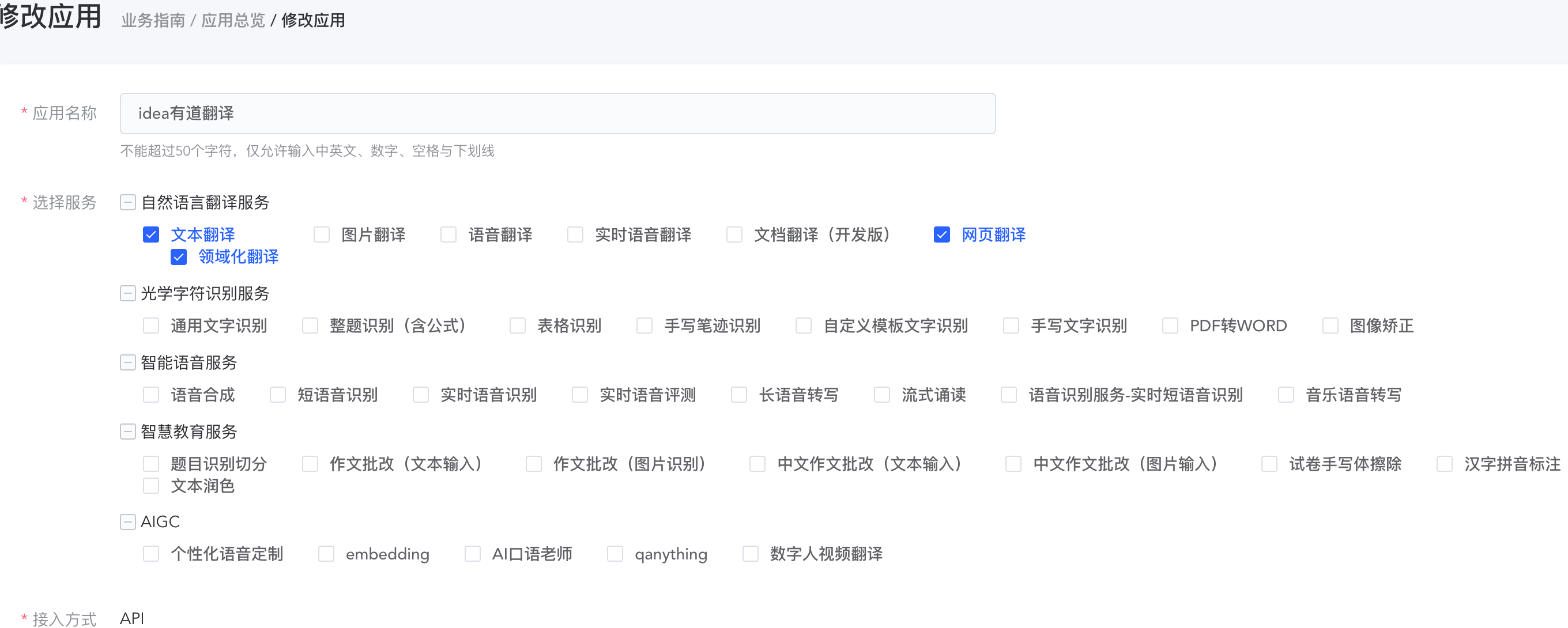The image size is (1568, 628).
Task: Enable 图片翻译 service
Action: pyautogui.click(x=322, y=235)
